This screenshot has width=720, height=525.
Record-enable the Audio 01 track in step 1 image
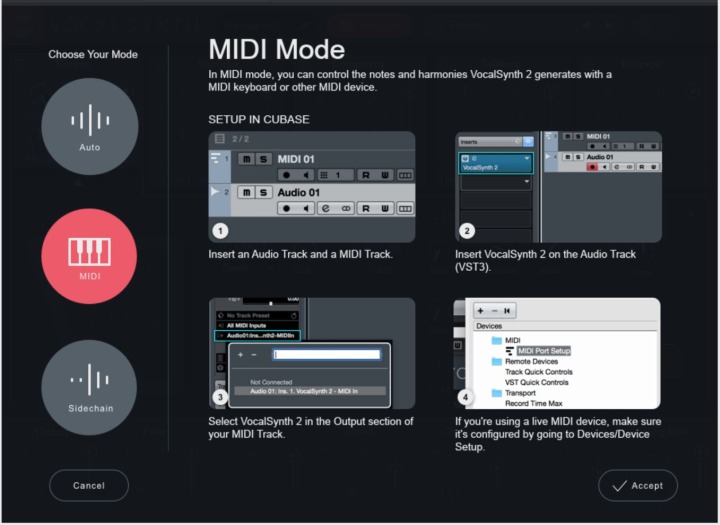coord(287,209)
